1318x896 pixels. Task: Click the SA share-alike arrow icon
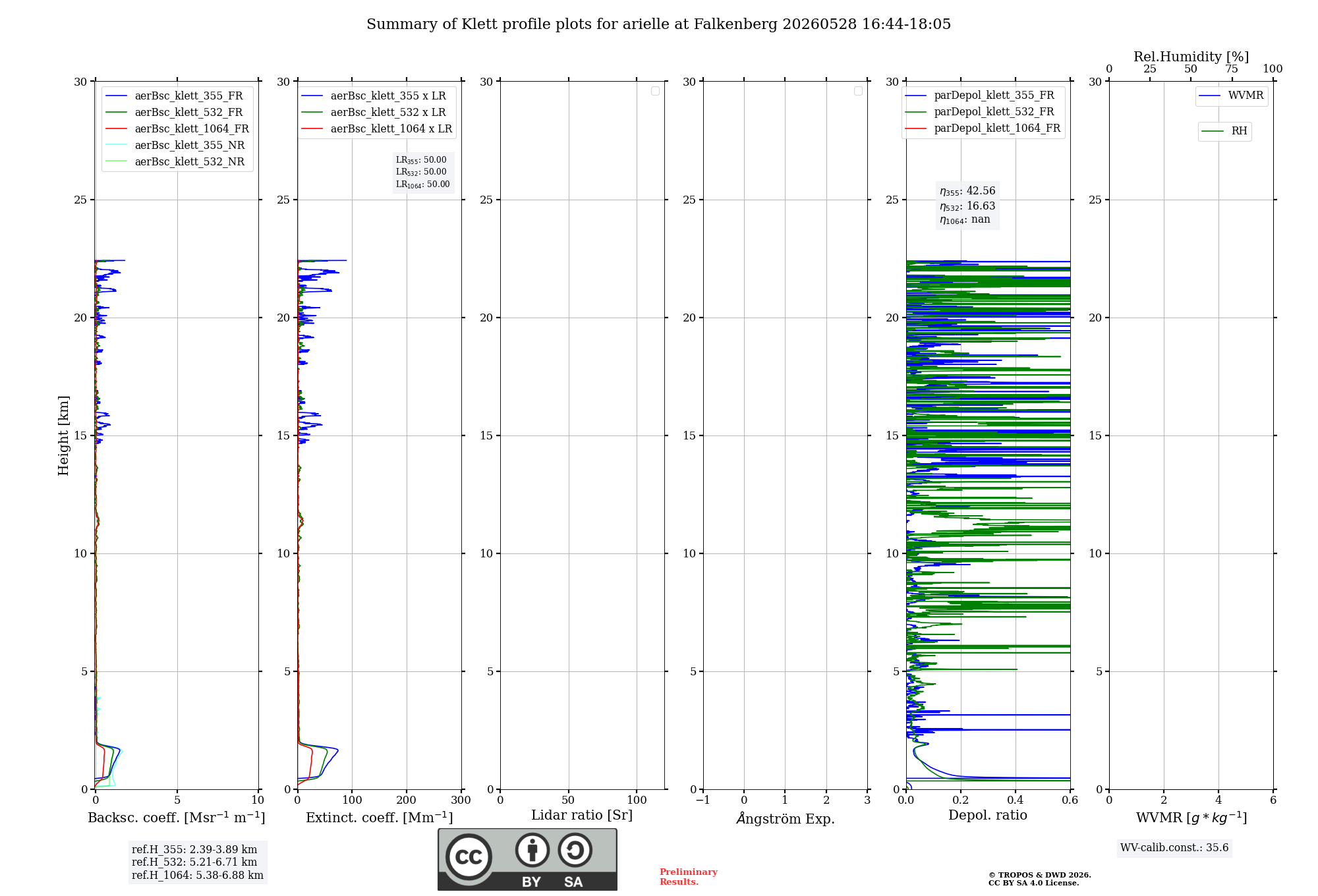575,850
